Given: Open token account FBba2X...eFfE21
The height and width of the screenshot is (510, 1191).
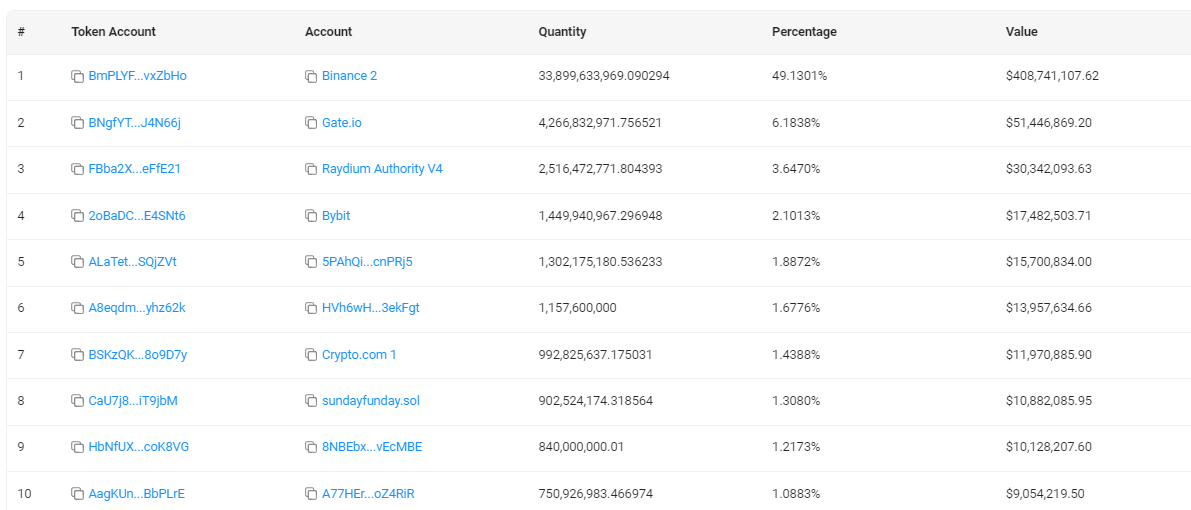Looking at the screenshot, I should (134, 169).
